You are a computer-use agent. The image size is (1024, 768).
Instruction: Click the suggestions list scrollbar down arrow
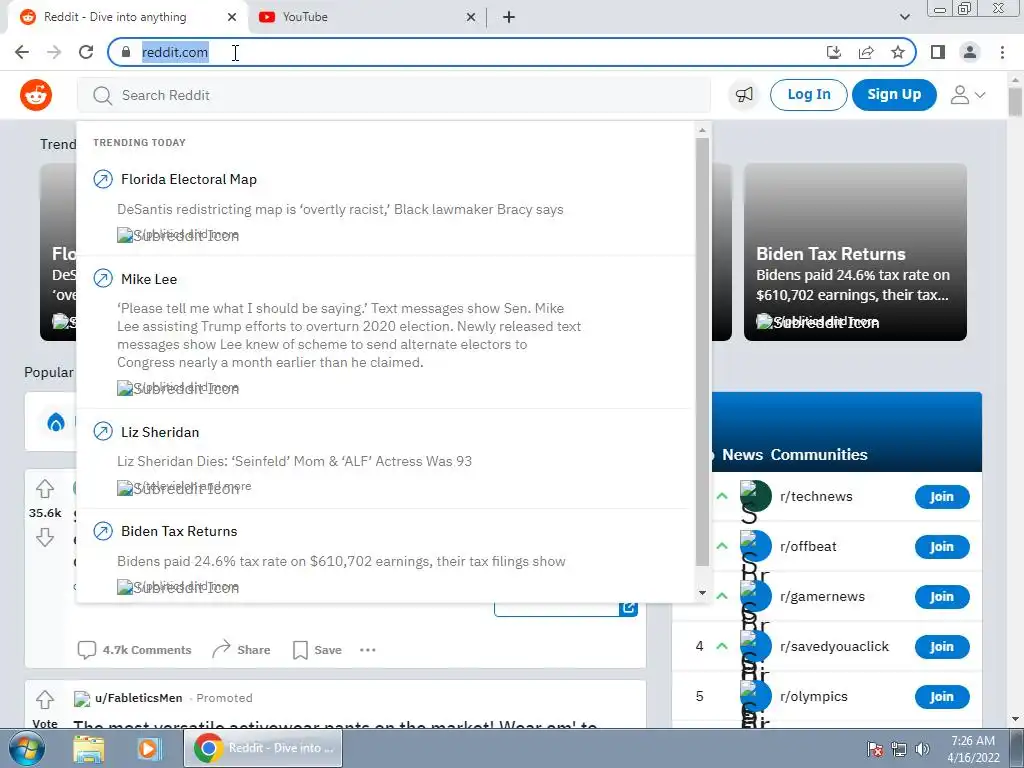point(702,593)
